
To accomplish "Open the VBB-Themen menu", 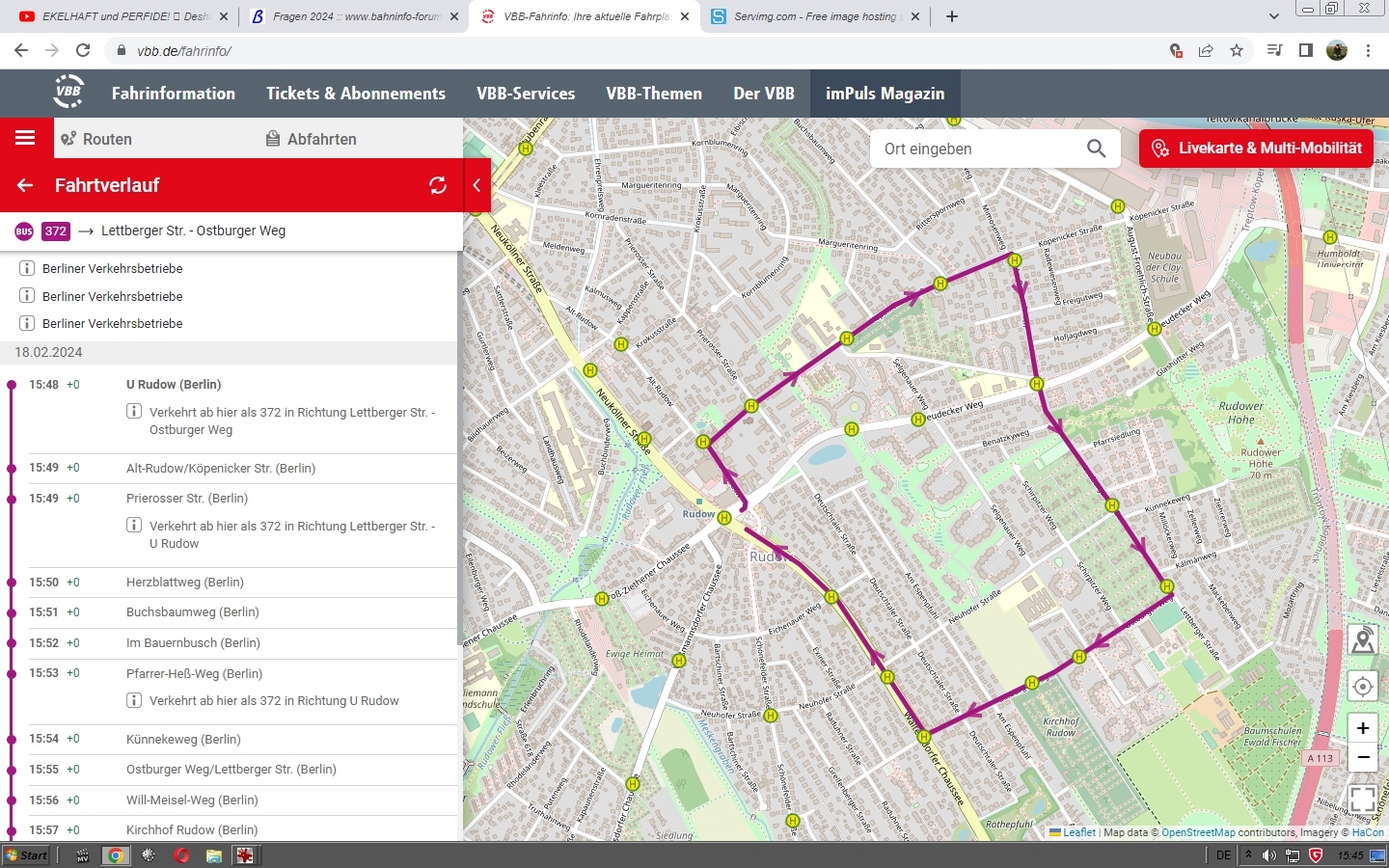I will [x=654, y=94].
